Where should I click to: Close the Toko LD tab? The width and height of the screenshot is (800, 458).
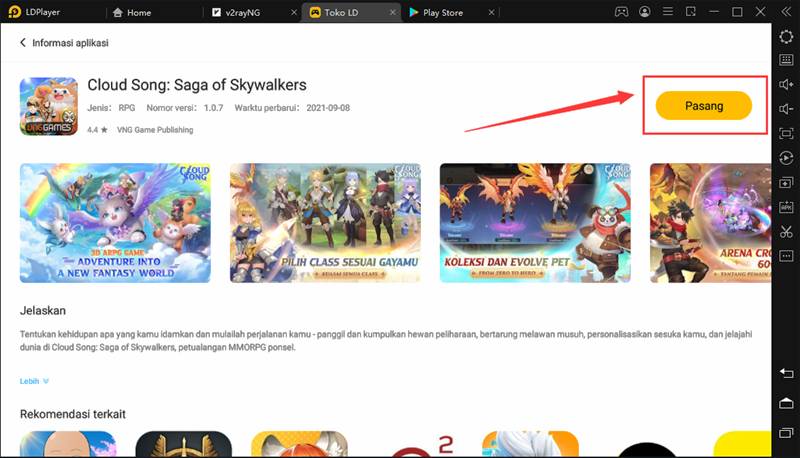click(x=392, y=12)
